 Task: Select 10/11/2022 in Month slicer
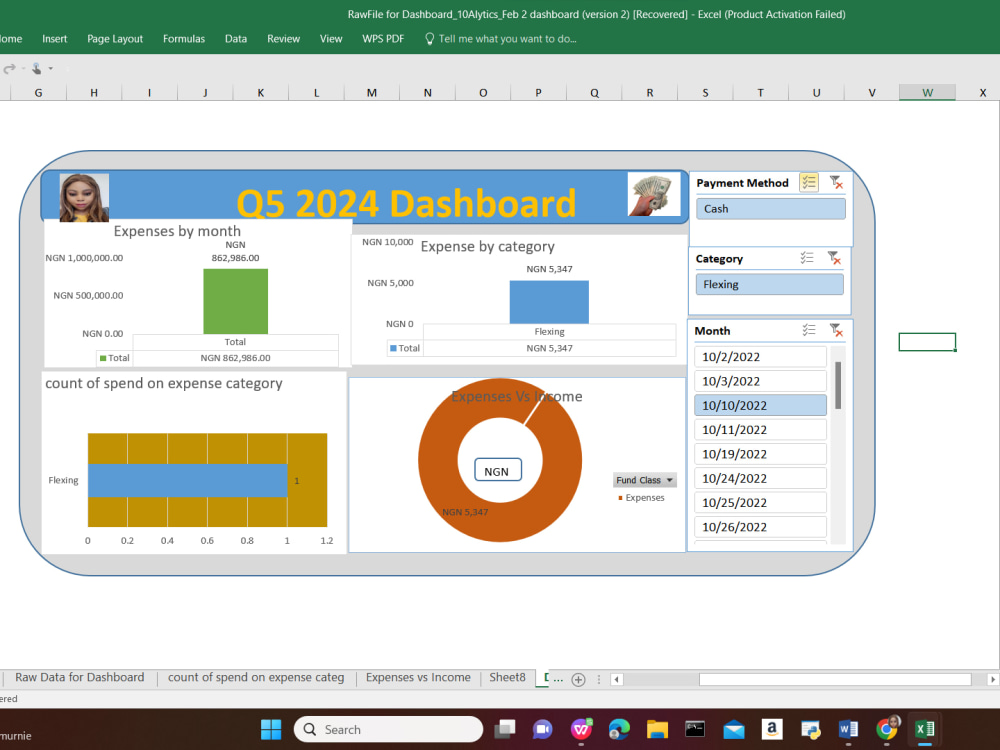pos(760,429)
